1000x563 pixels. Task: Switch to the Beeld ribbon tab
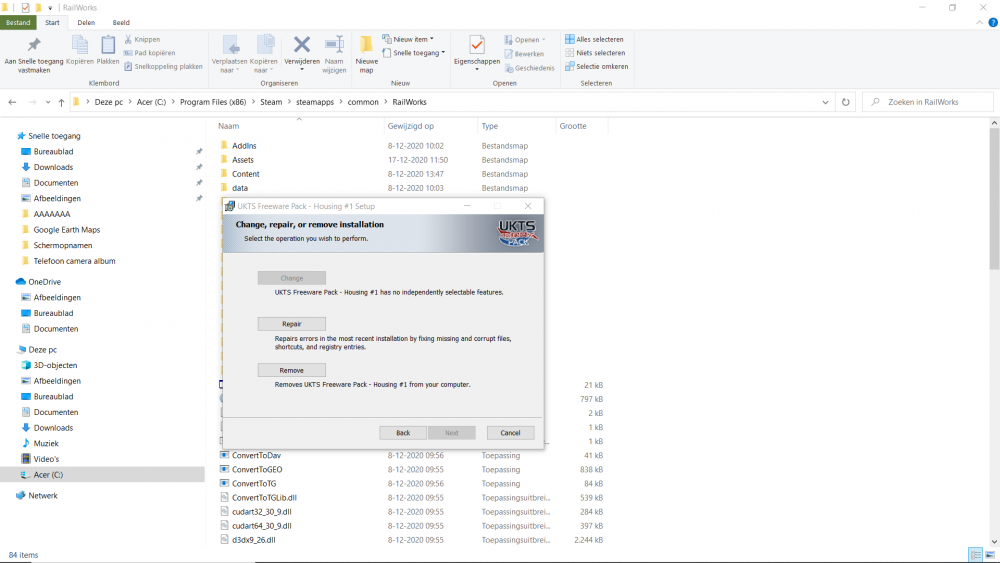121,22
